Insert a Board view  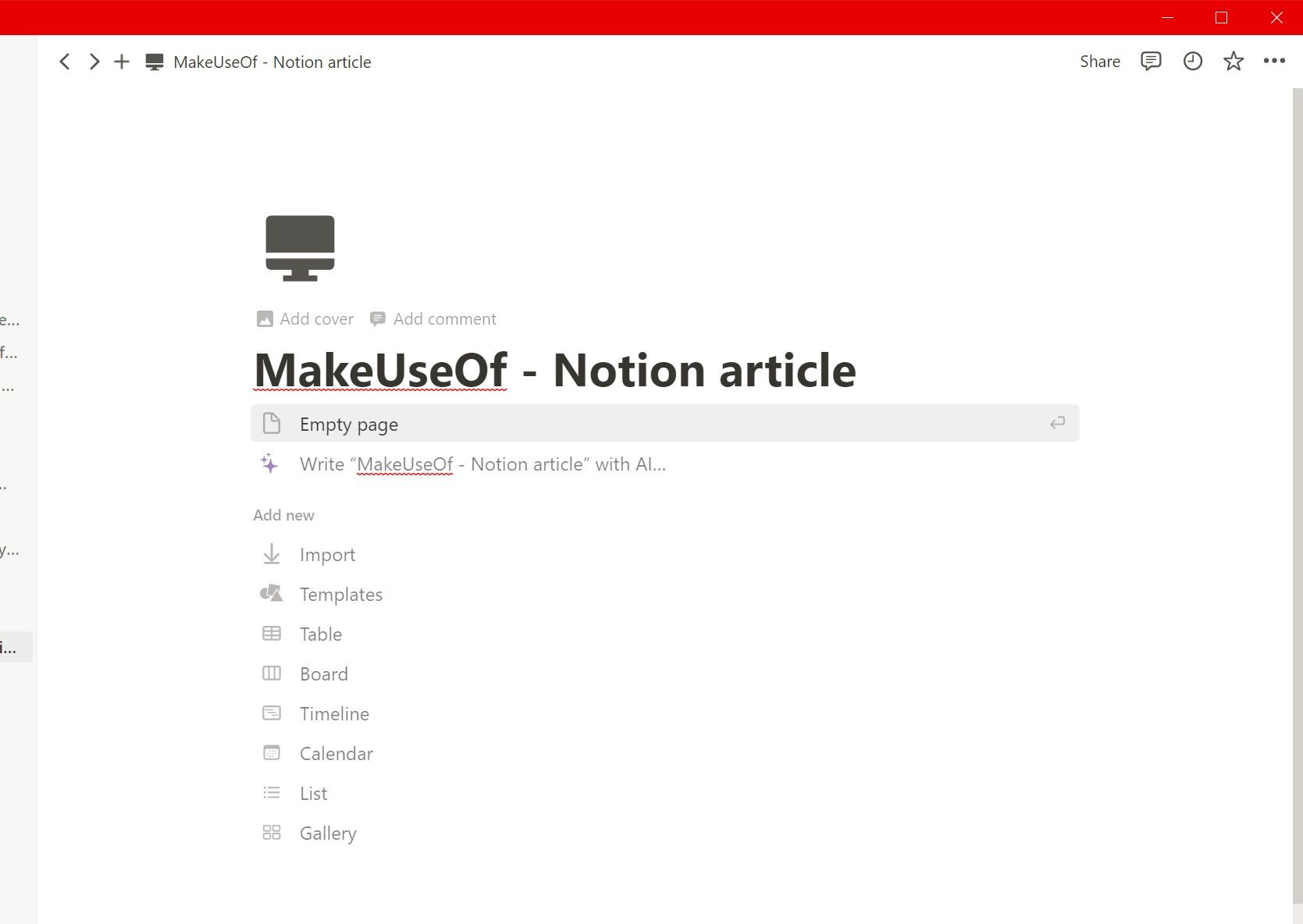(x=324, y=673)
